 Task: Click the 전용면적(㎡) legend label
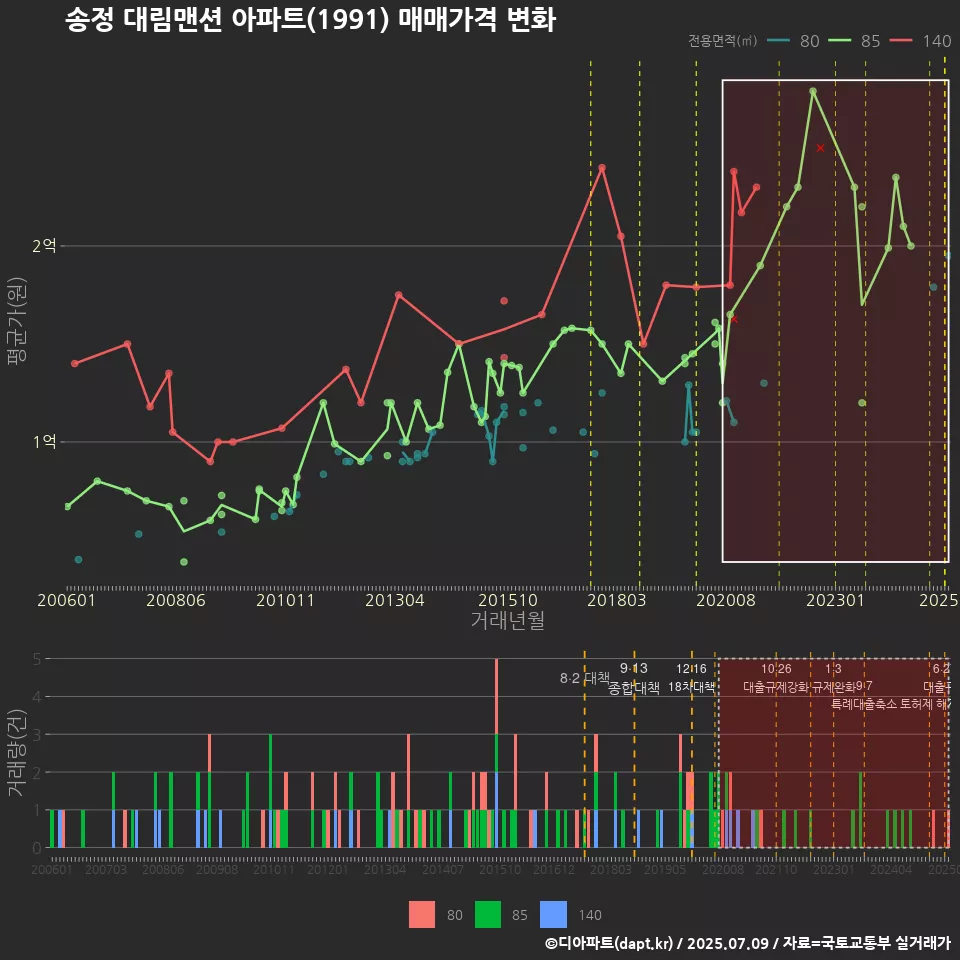[722, 41]
